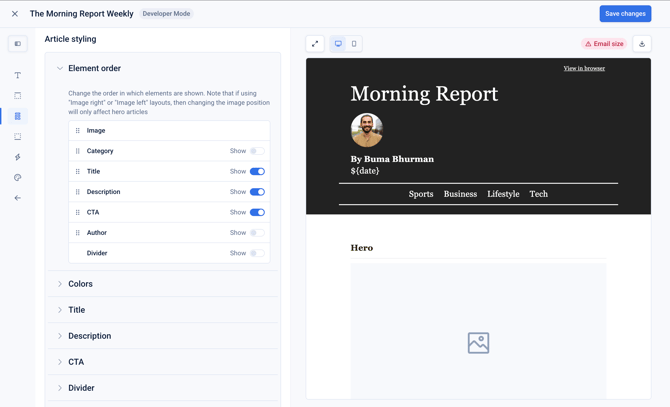This screenshot has height=407, width=670.
Task: Save changes to the newsletter
Action: [x=625, y=14]
